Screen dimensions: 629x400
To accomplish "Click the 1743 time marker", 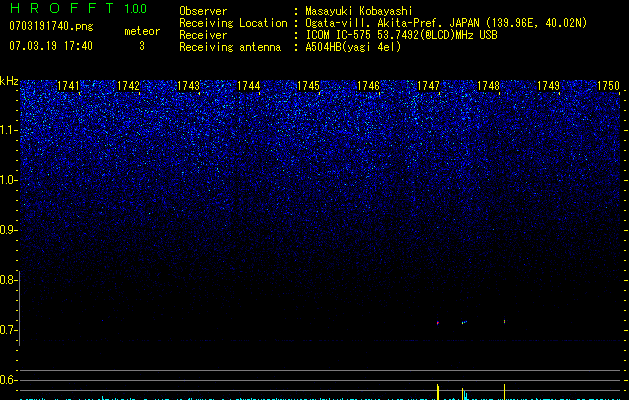I will (x=188, y=86).
